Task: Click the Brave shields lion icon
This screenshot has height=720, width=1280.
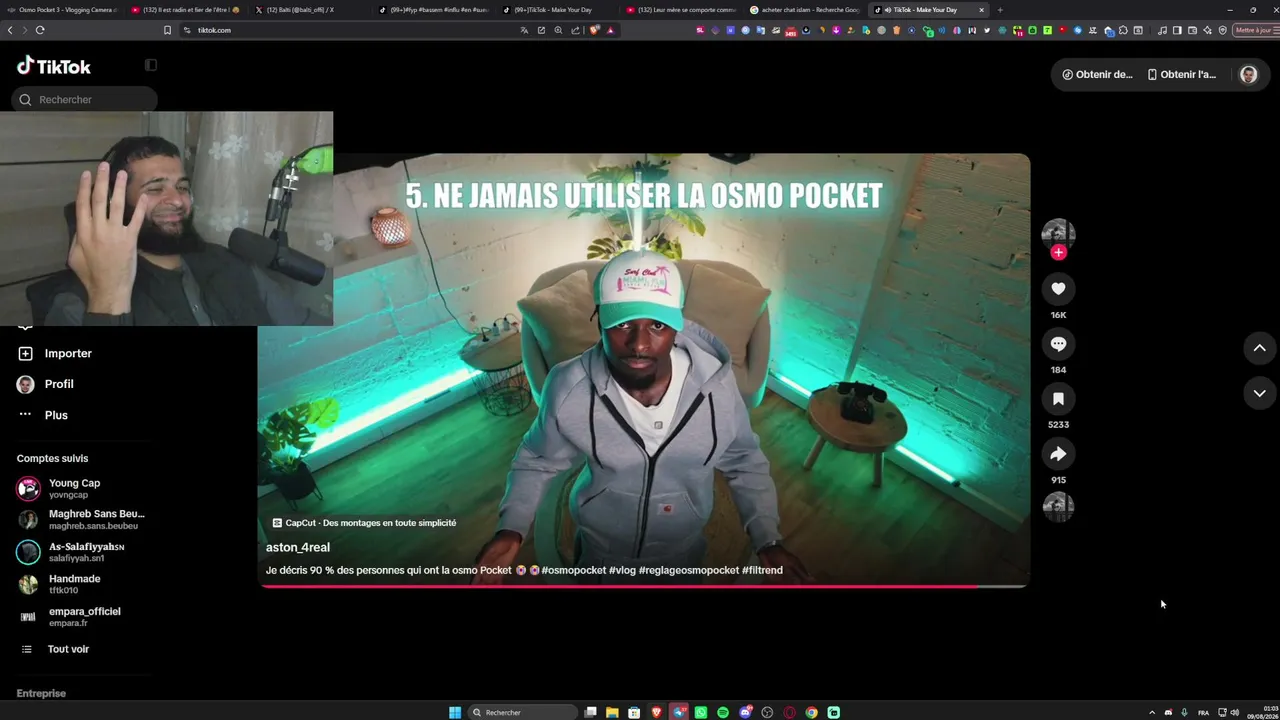Action: pyautogui.click(x=595, y=30)
